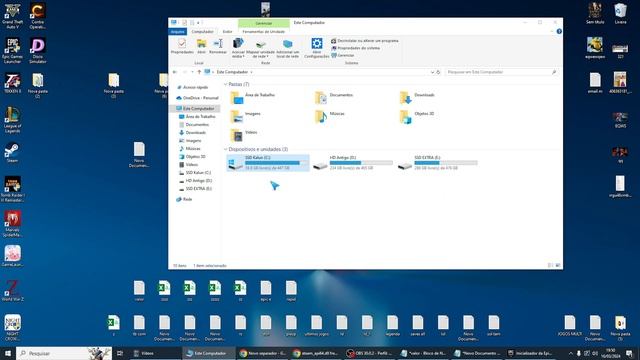640x360 pixels.
Task: Select Objetos 3D in the navigation pane
Action: coord(196,157)
